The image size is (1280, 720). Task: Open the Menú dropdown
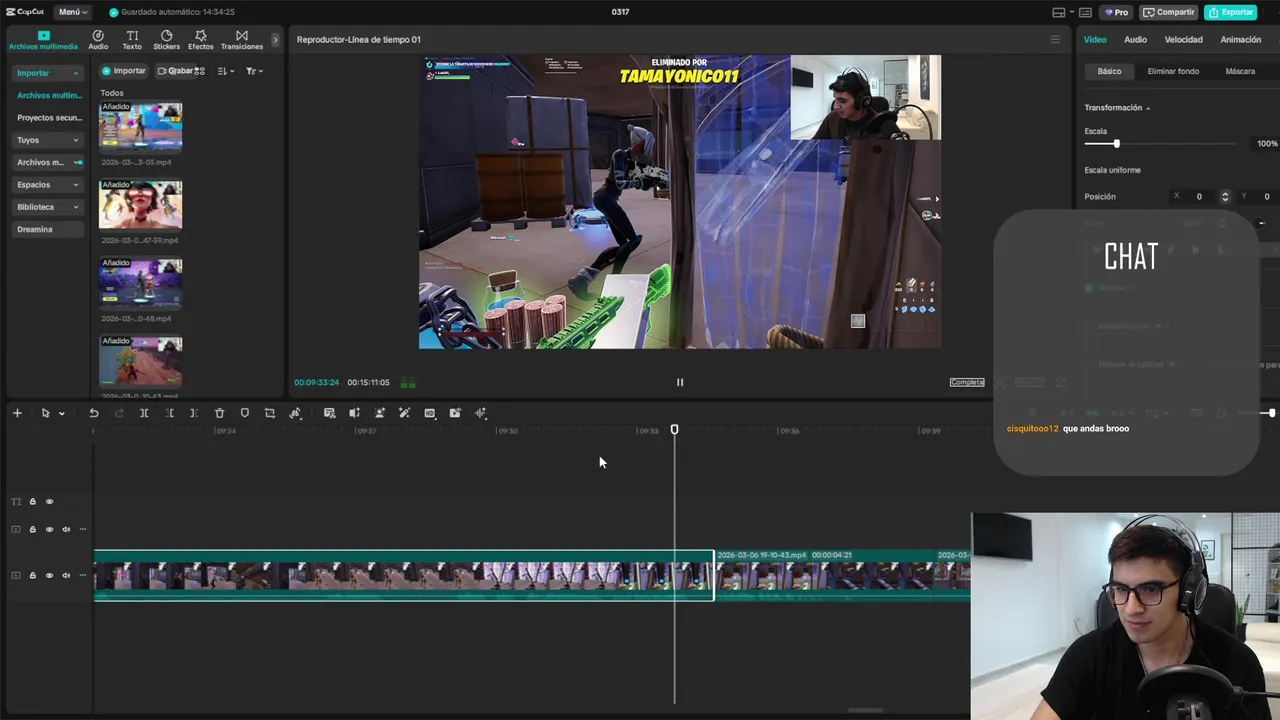click(72, 12)
